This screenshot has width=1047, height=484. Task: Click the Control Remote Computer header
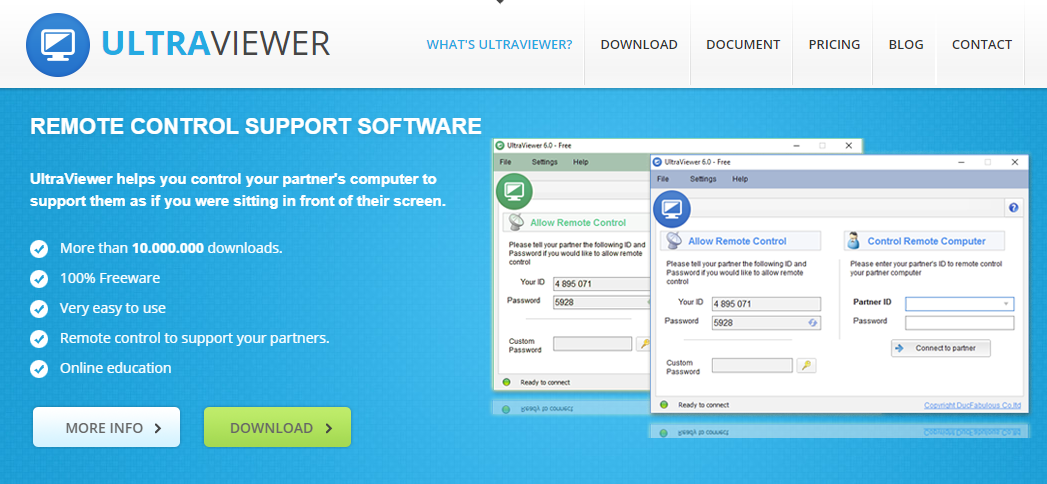point(924,241)
